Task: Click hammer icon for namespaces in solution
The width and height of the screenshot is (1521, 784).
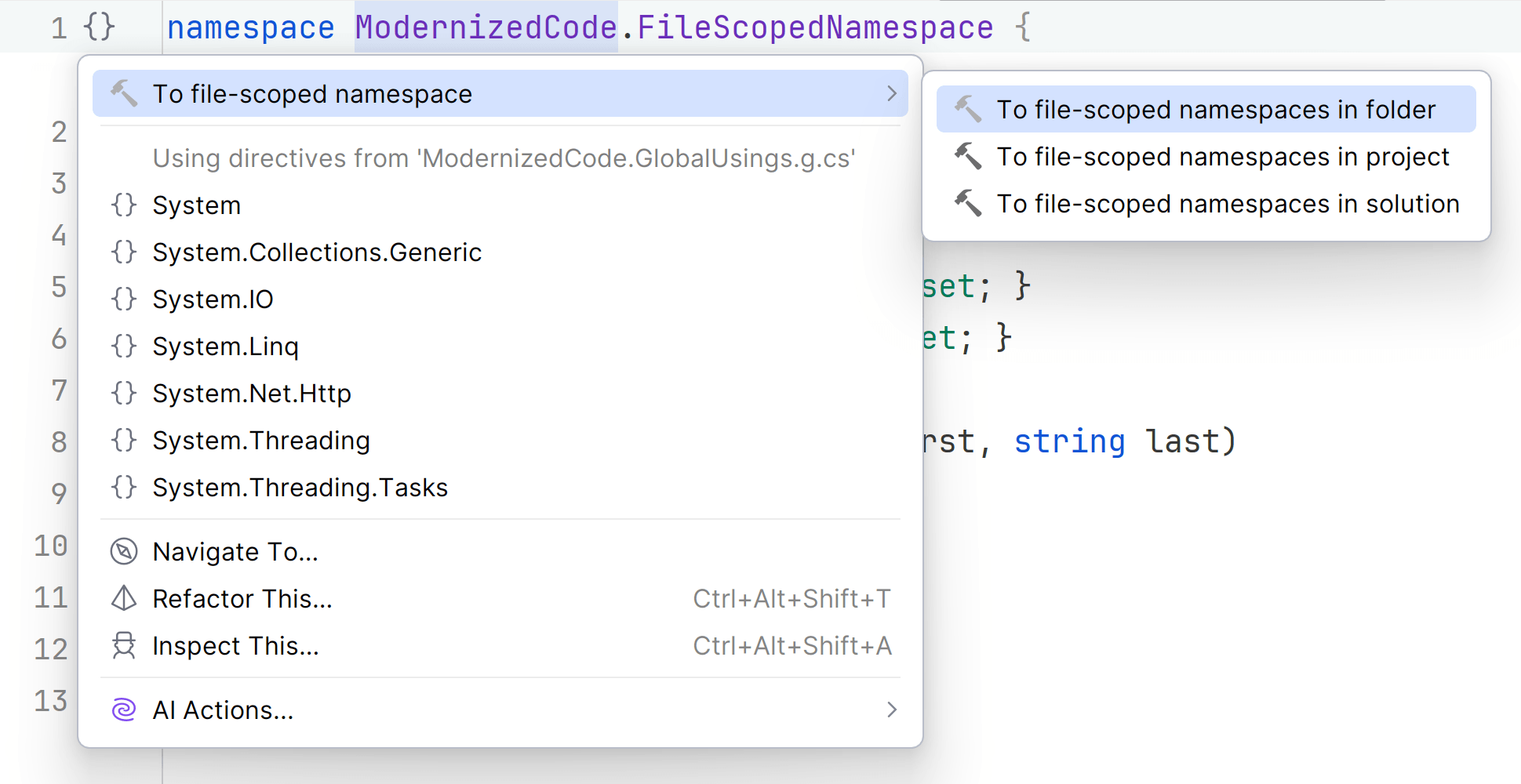Action: pyautogui.click(x=969, y=203)
